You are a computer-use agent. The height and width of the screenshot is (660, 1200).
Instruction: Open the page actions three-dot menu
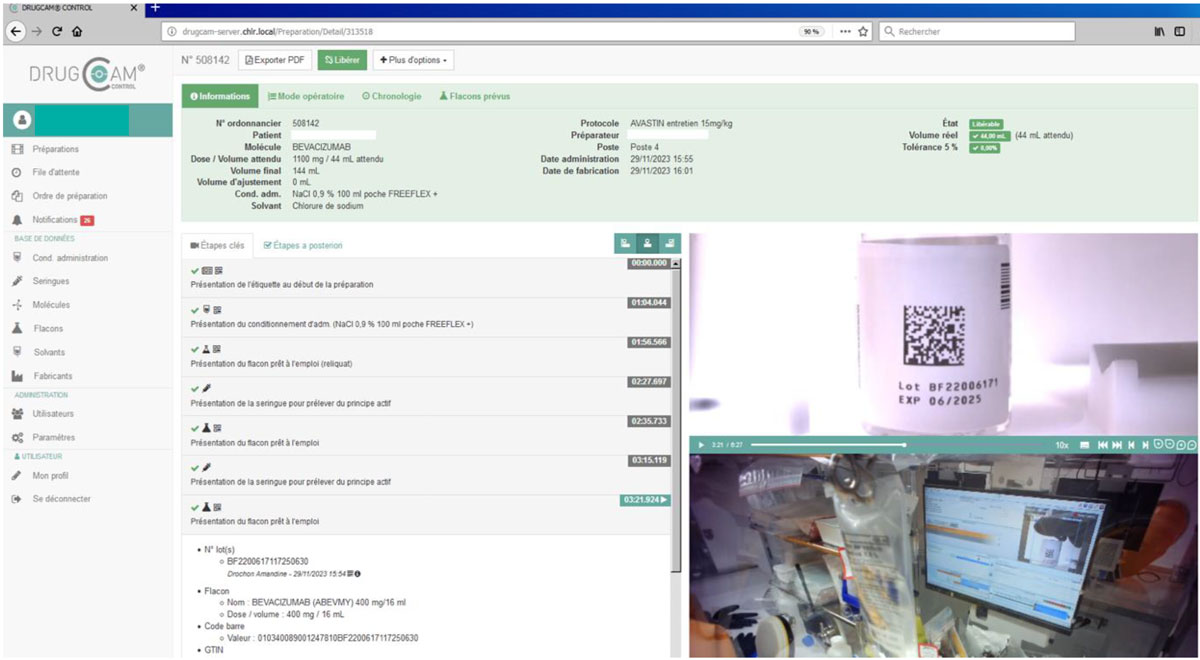pos(845,32)
